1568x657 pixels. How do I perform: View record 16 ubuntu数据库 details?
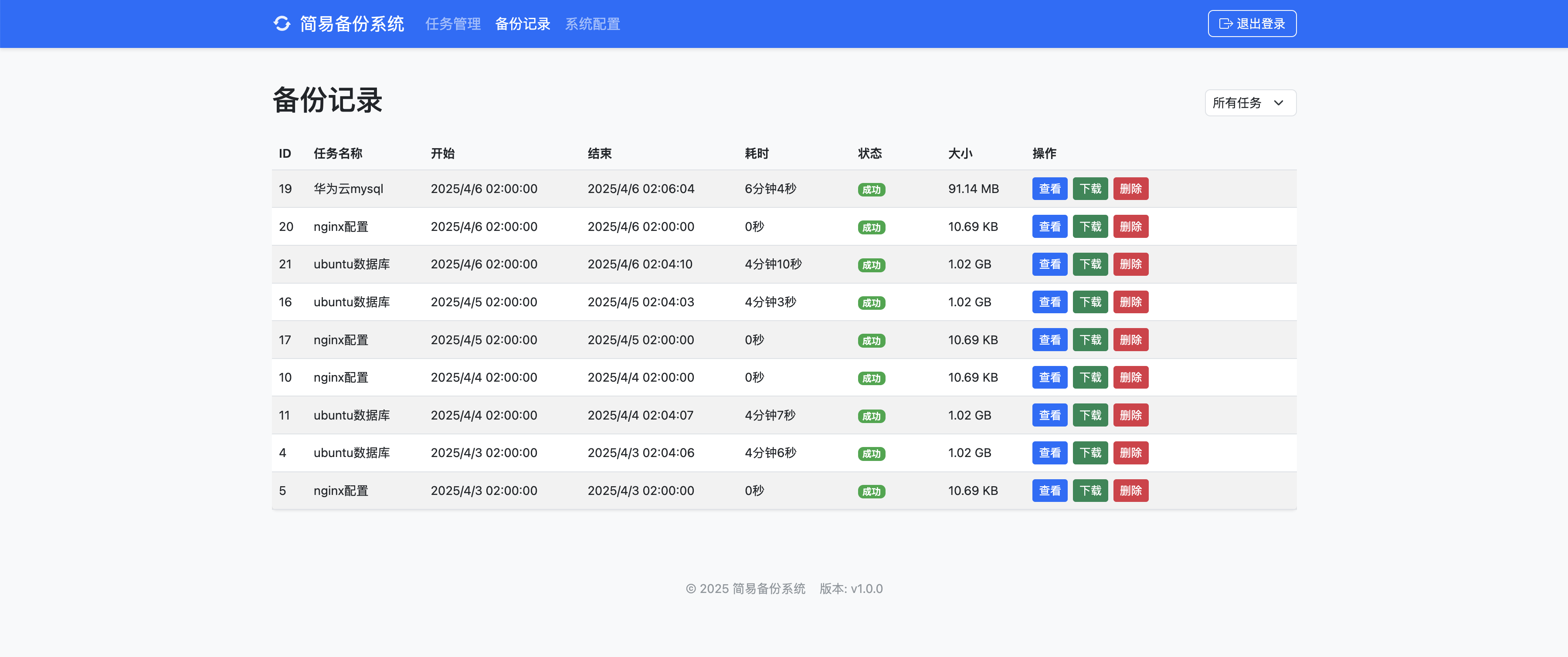(x=1049, y=302)
